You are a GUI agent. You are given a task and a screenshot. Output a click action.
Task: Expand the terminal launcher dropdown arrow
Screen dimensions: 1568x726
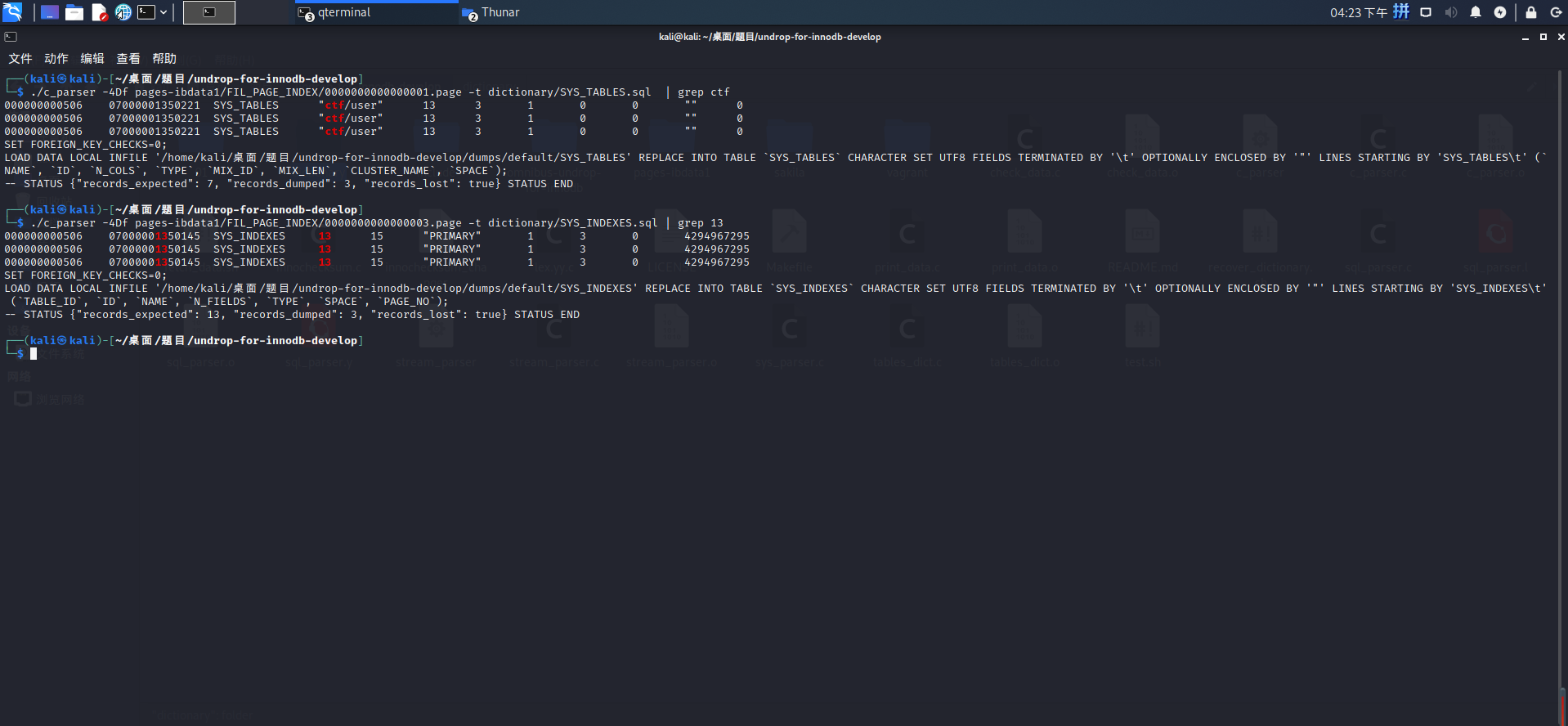coord(164,12)
